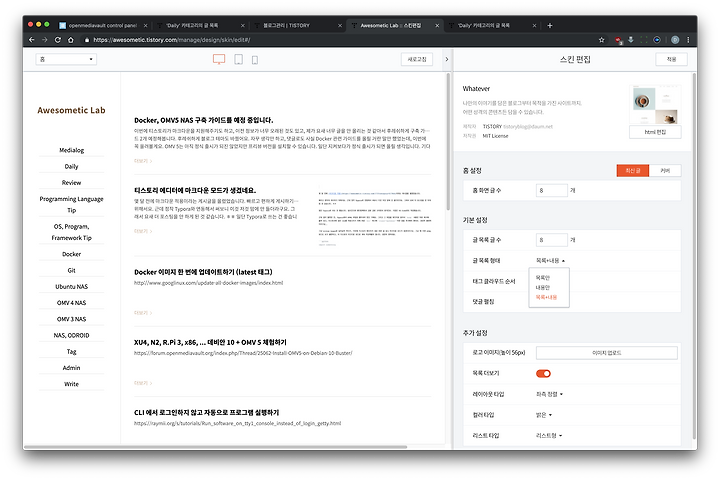Click 더보기 under the Docker 이미지 업데이트 post

click(x=143, y=313)
